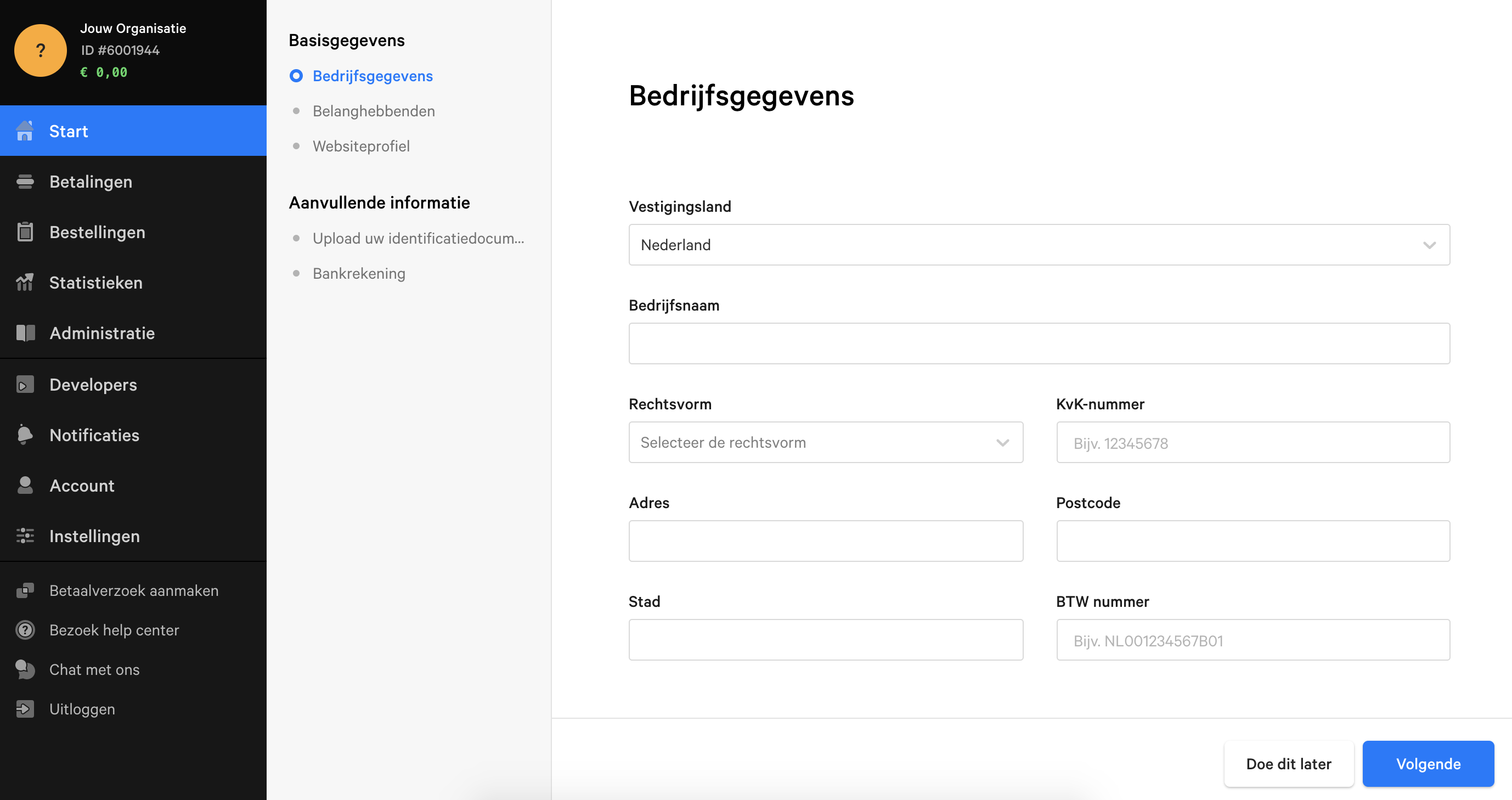This screenshot has width=1512, height=800.
Task: Open the Start menu item
Action: tap(133, 131)
